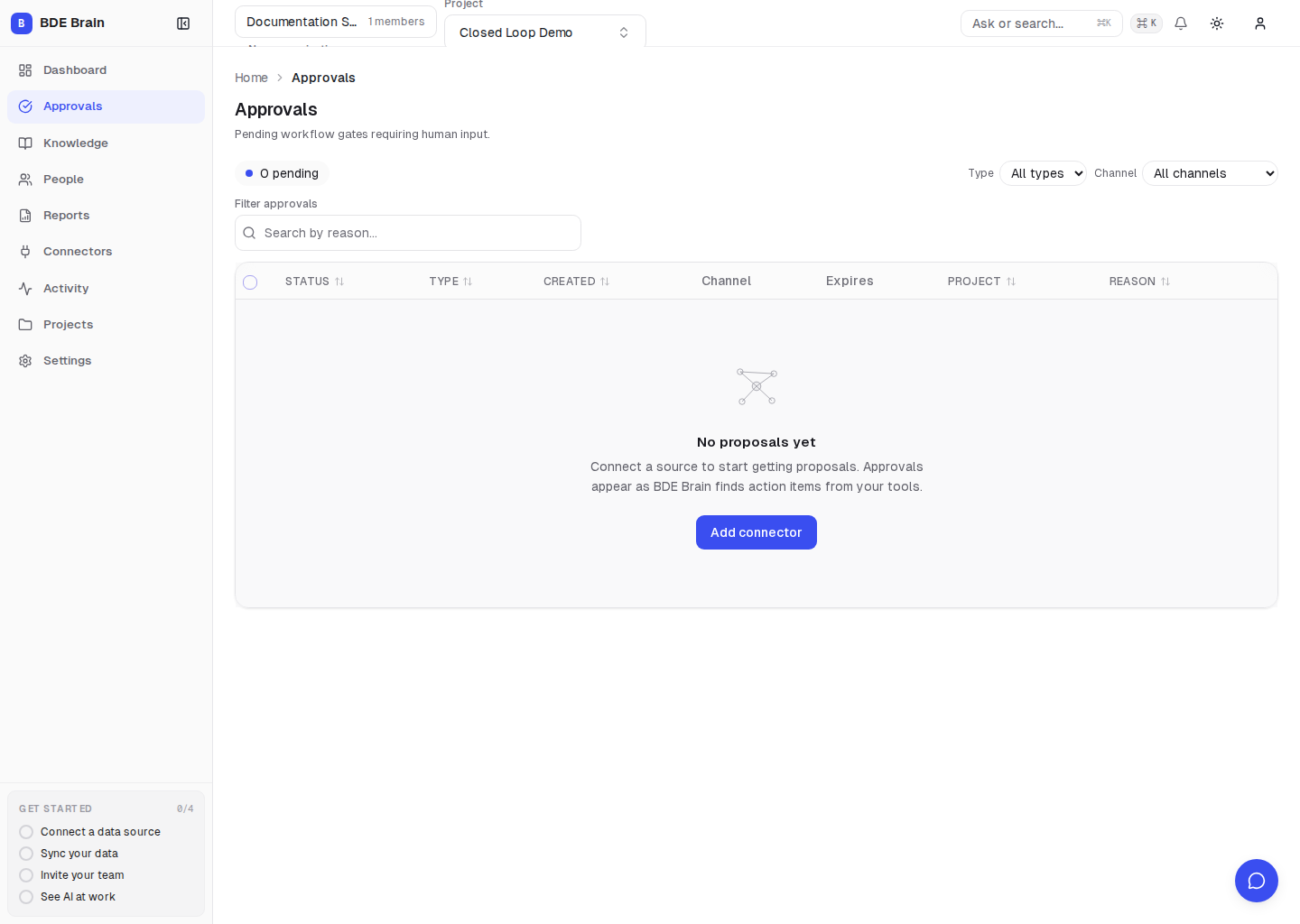This screenshot has height=924, width=1300.
Task: Open notifications bell
Action: pyautogui.click(x=1181, y=23)
